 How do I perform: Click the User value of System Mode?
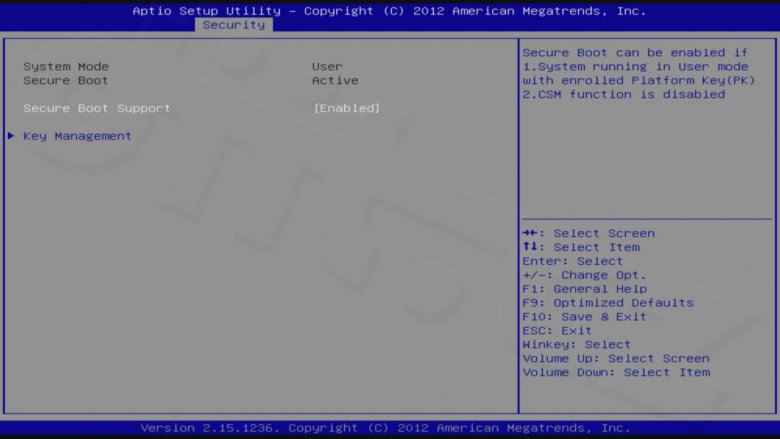pos(327,67)
